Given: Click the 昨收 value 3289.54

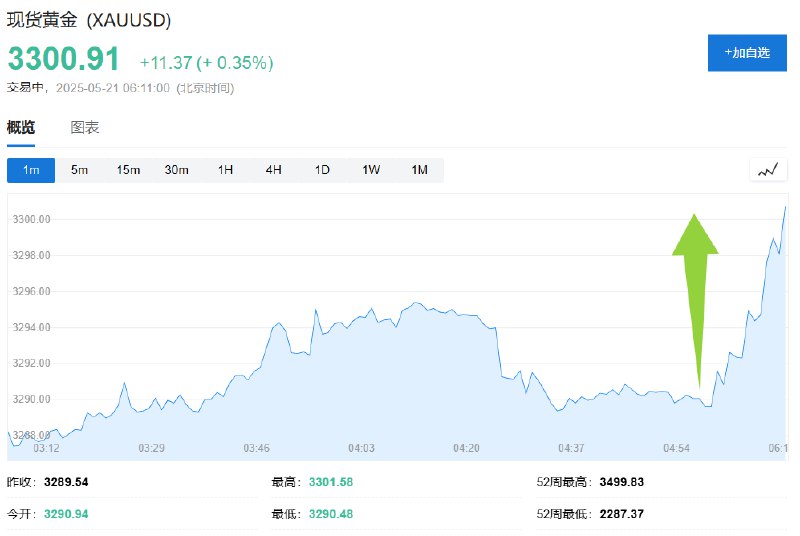Looking at the screenshot, I should pos(66,482).
